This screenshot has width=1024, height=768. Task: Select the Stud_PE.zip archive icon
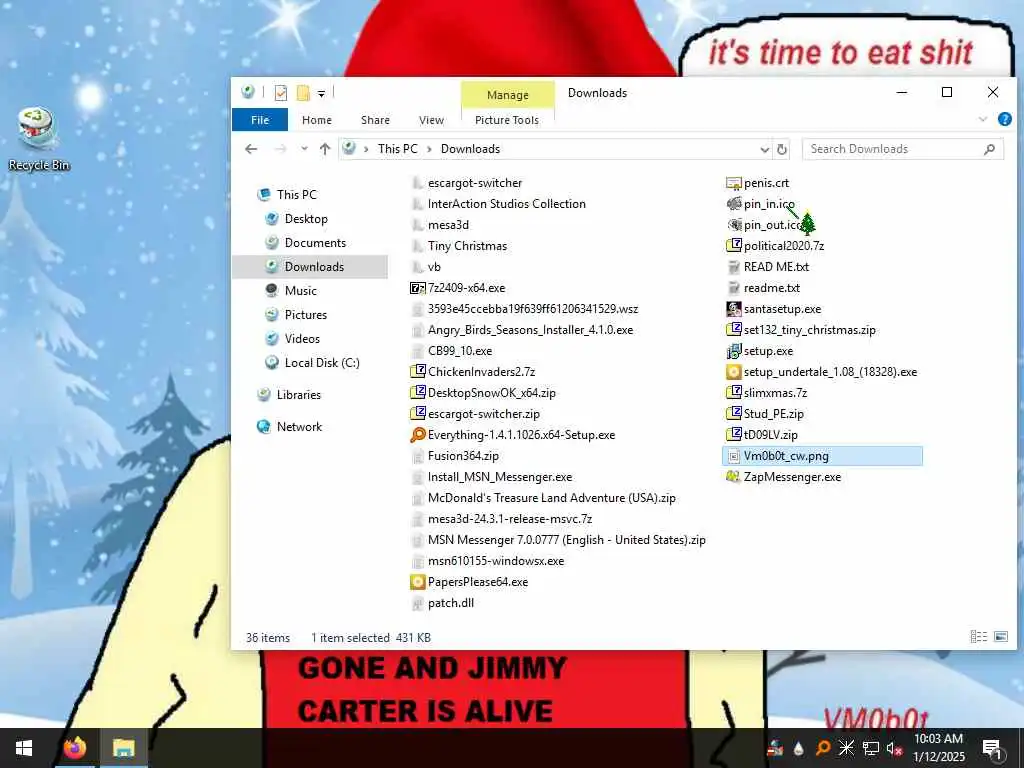(x=734, y=414)
